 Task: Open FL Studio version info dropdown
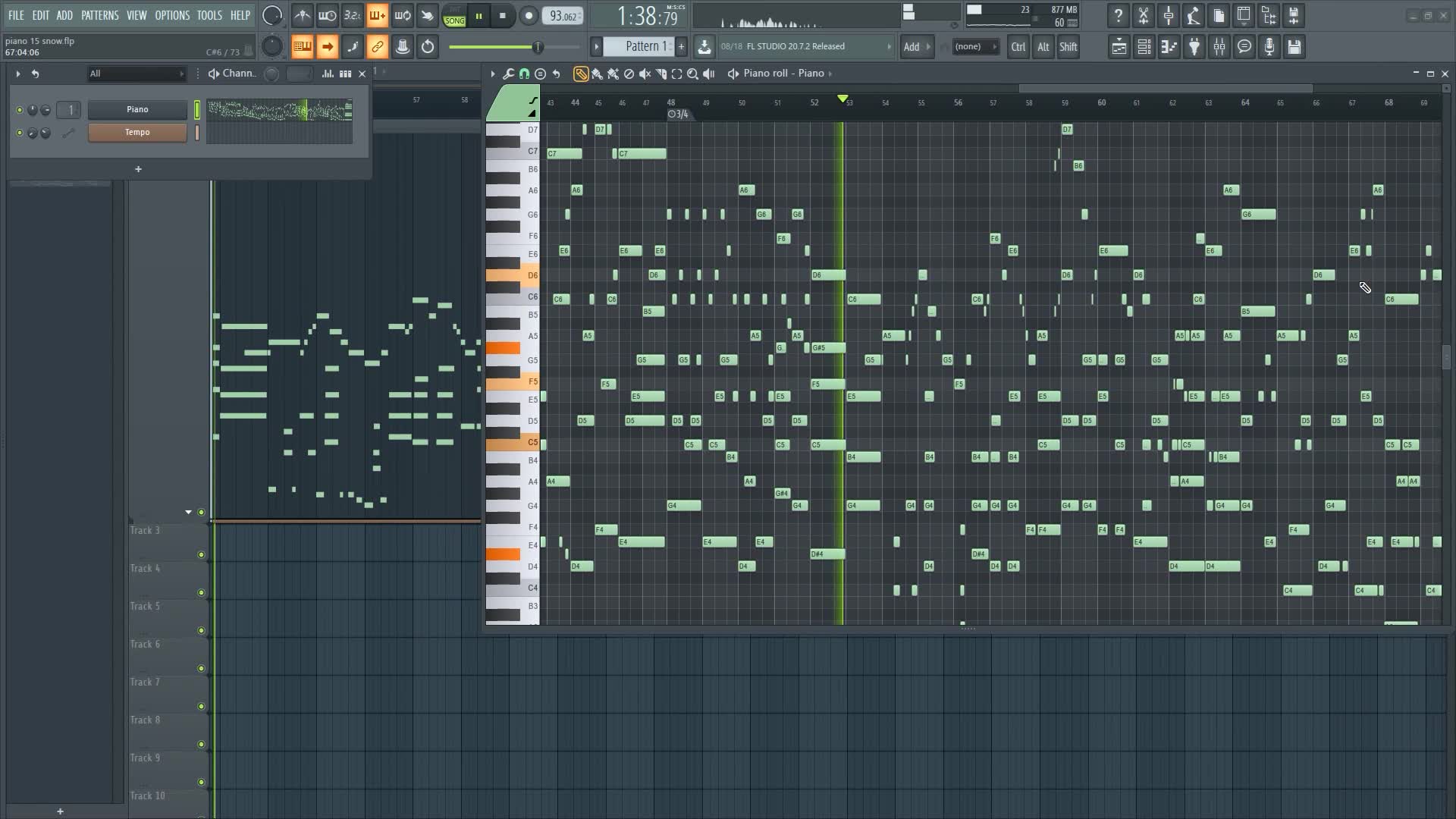[x=889, y=47]
